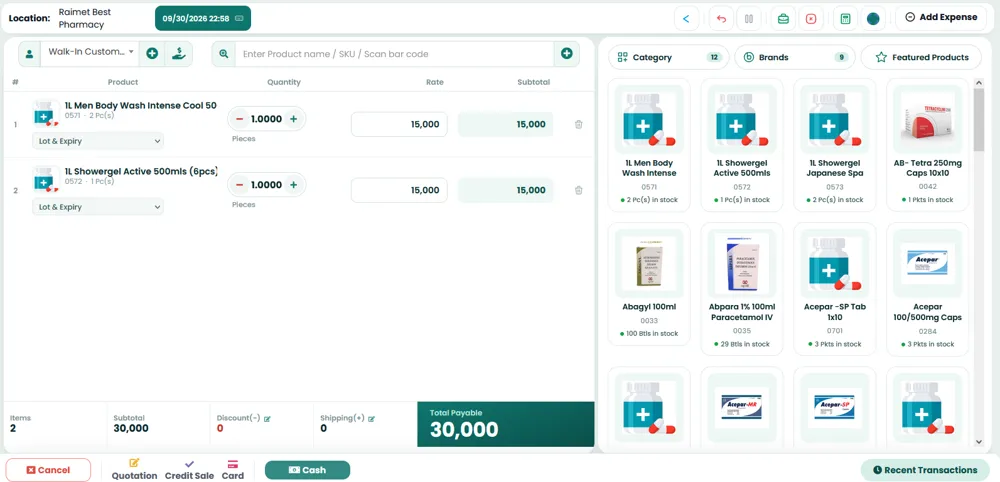Add Abpara 1% 100ml Paracetamol IV card
The height and width of the screenshot is (482, 1000).
(x=742, y=289)
